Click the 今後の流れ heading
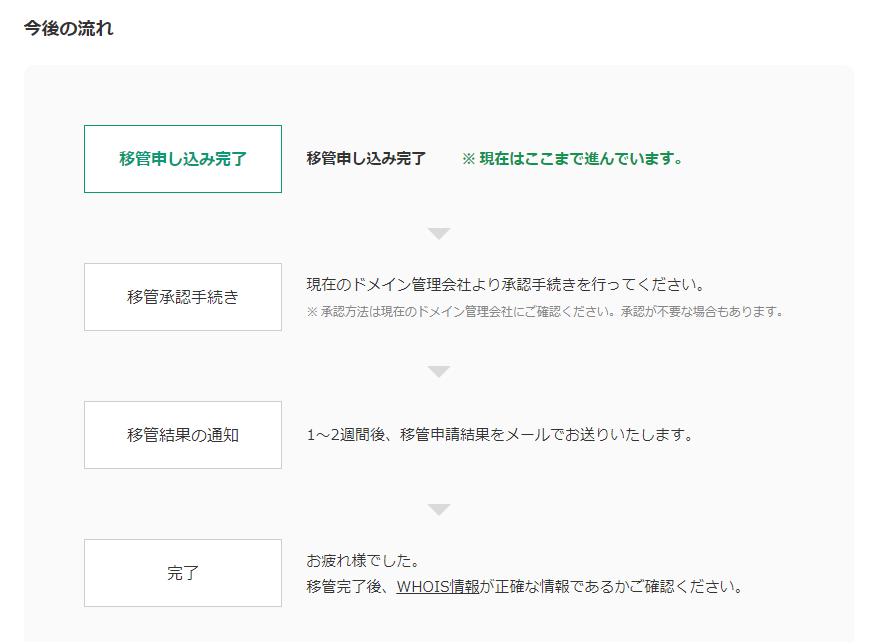877x642 pixels. [68, 29]
